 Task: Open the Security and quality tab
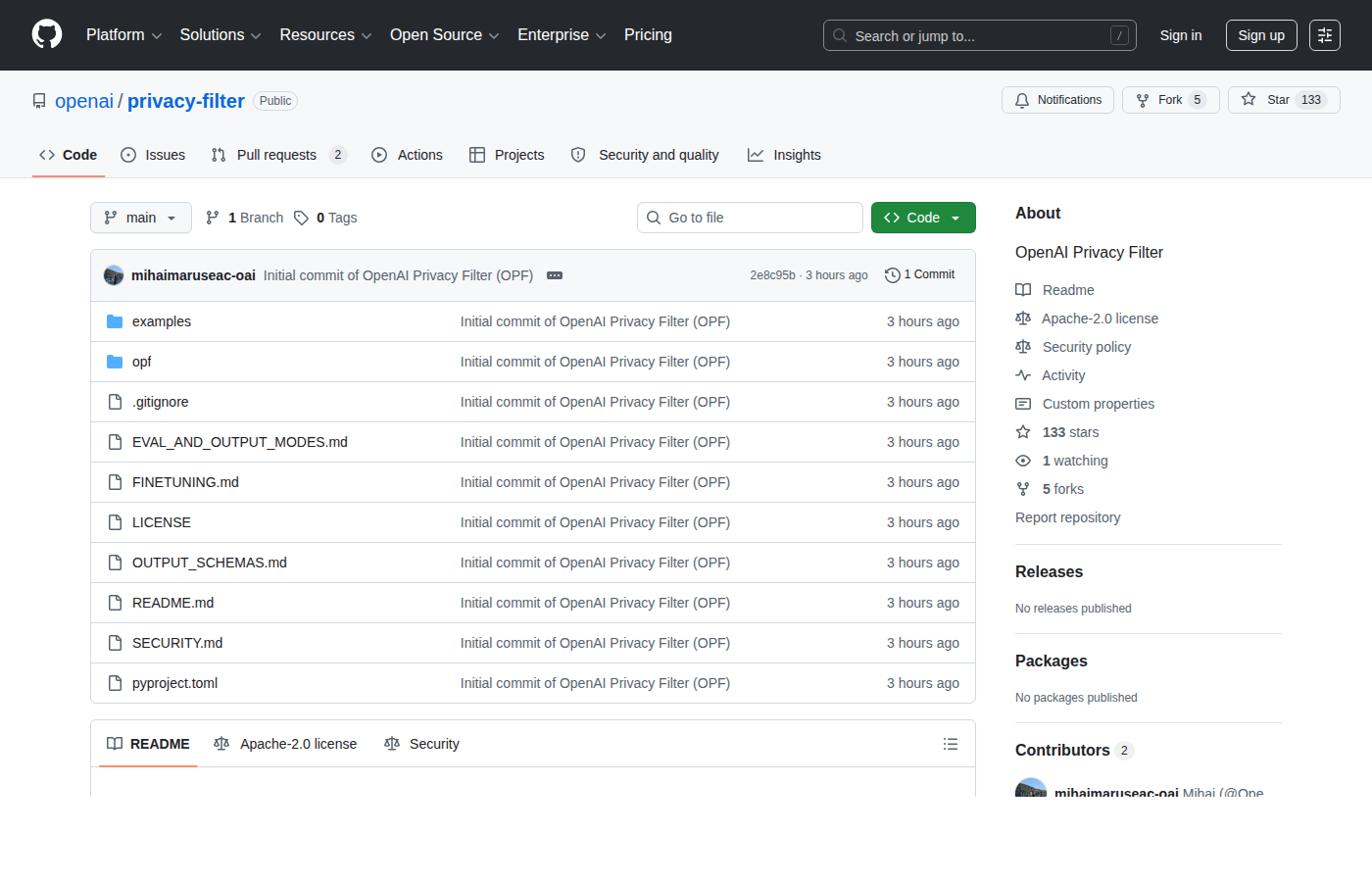[645, 155]
